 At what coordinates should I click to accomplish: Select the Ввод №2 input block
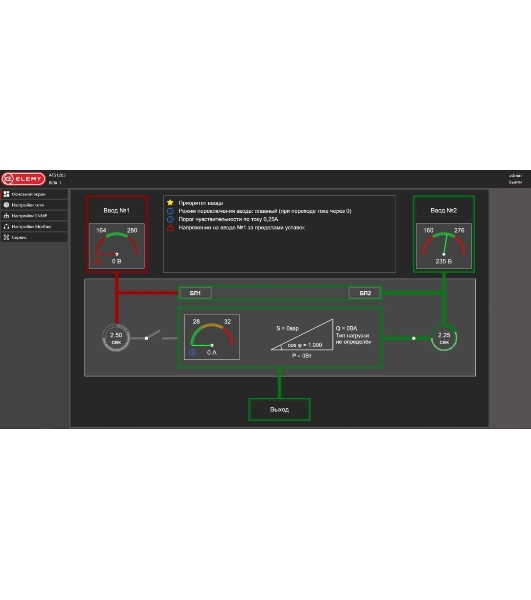pos(444,234)
